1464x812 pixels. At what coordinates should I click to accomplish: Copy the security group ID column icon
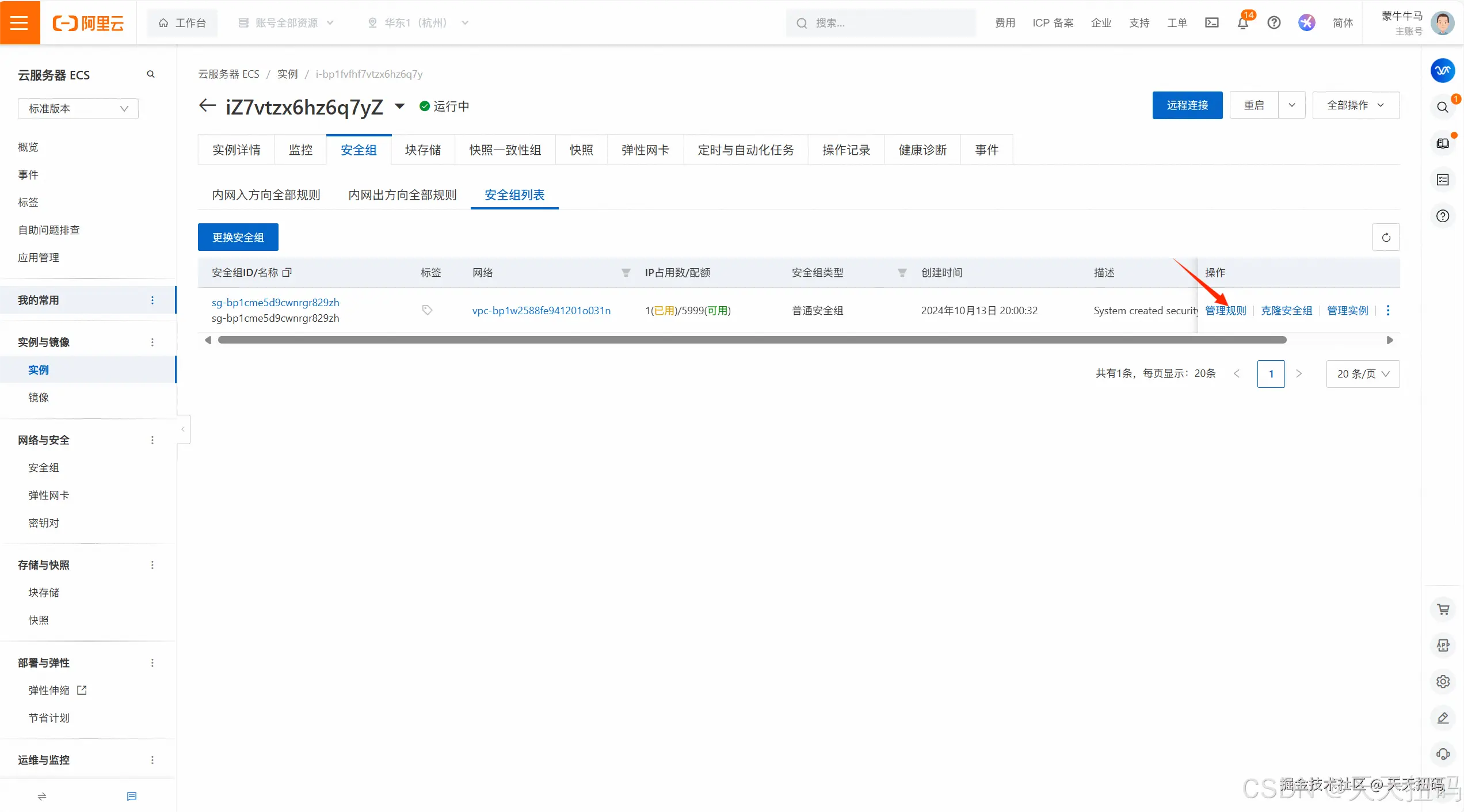coord(287,272)
